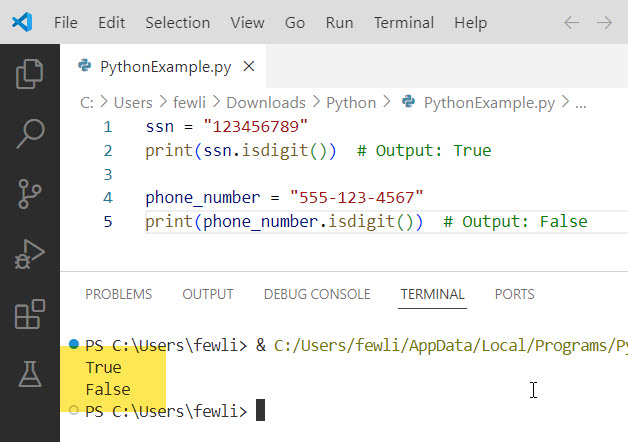The image size is (628, 442).
Task: Select the TERMINAL panel tab
Action: pyautogui.click(x=432, y=294)
